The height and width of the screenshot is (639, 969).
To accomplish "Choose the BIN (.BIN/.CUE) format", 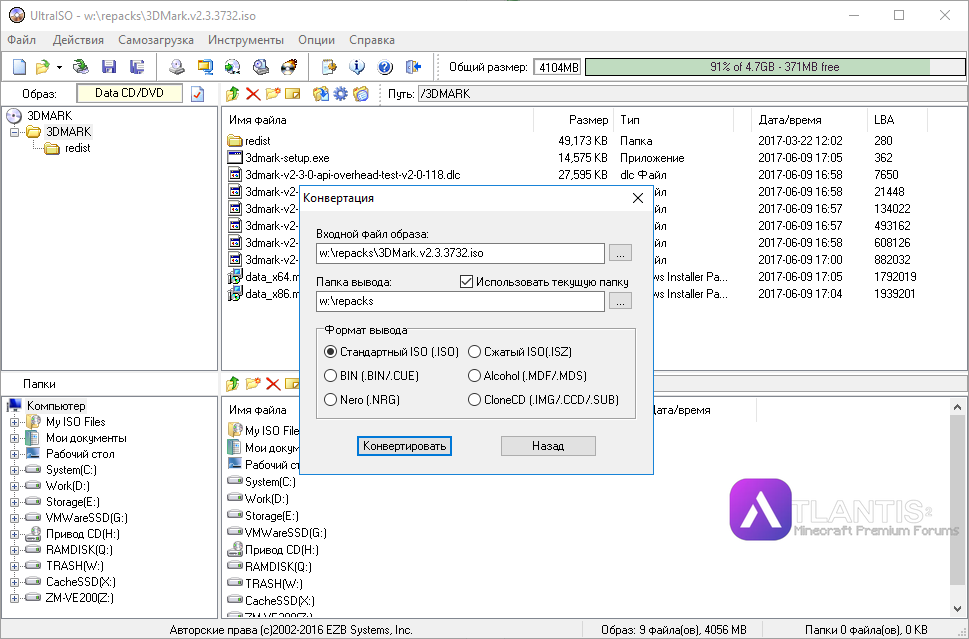I will point(331,376).
